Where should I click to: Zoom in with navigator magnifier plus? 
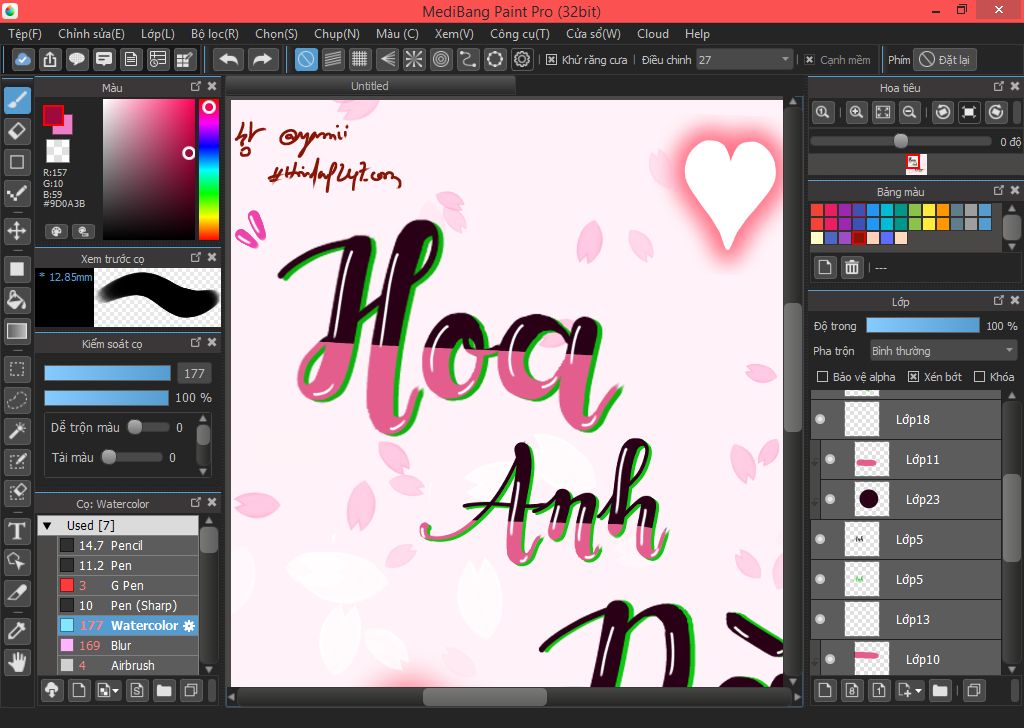(856, 112)
